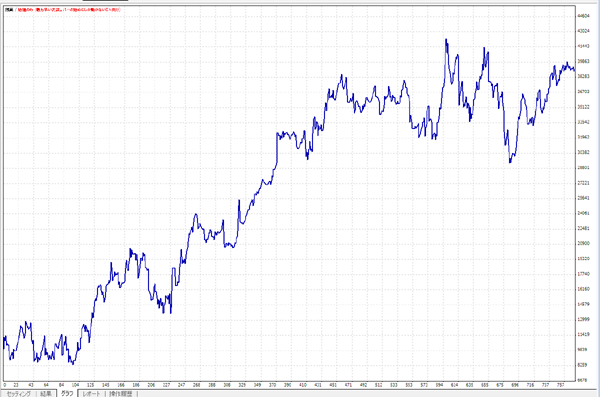600x397 pixels.
Task: Open the レポート tab
Action: [x=91, y=394]
